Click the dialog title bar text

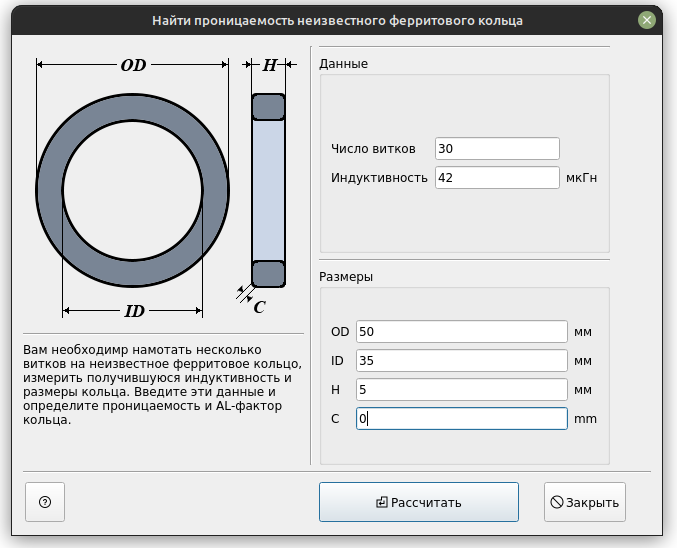point(337,21)
